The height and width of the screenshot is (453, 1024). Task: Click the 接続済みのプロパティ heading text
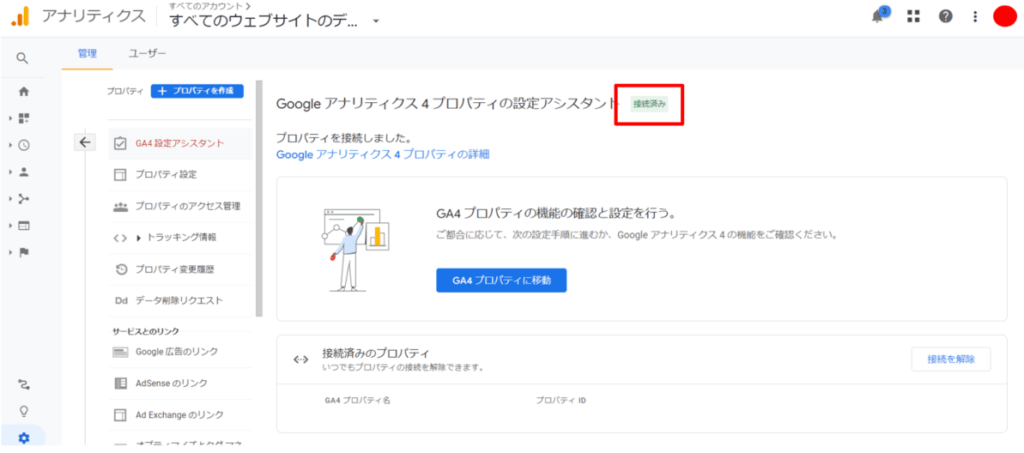[376, 354]
